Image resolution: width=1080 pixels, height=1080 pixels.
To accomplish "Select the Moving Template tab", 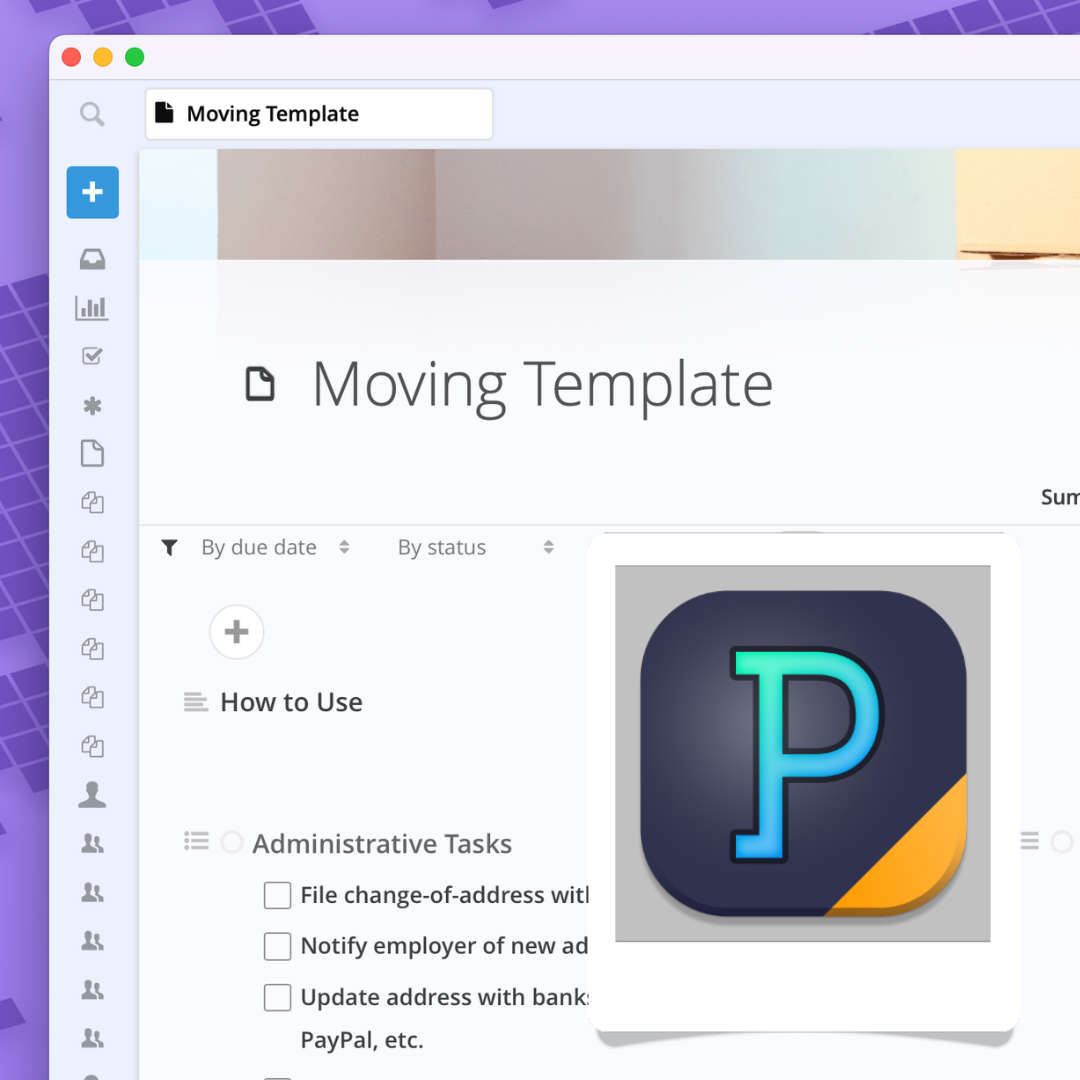I will (x=319, y=114).
